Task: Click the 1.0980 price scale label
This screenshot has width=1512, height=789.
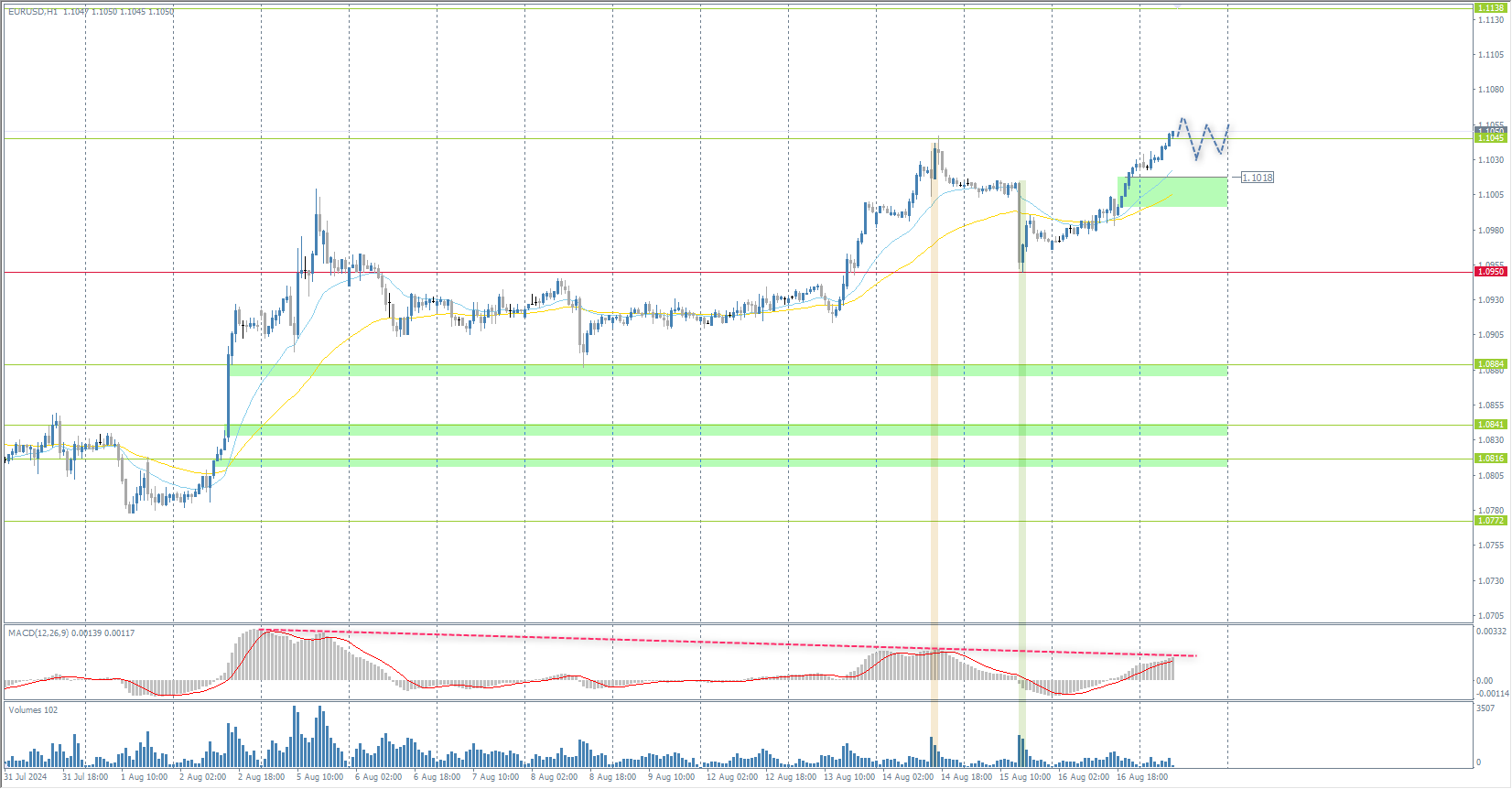Action: tap(1491, 231)
